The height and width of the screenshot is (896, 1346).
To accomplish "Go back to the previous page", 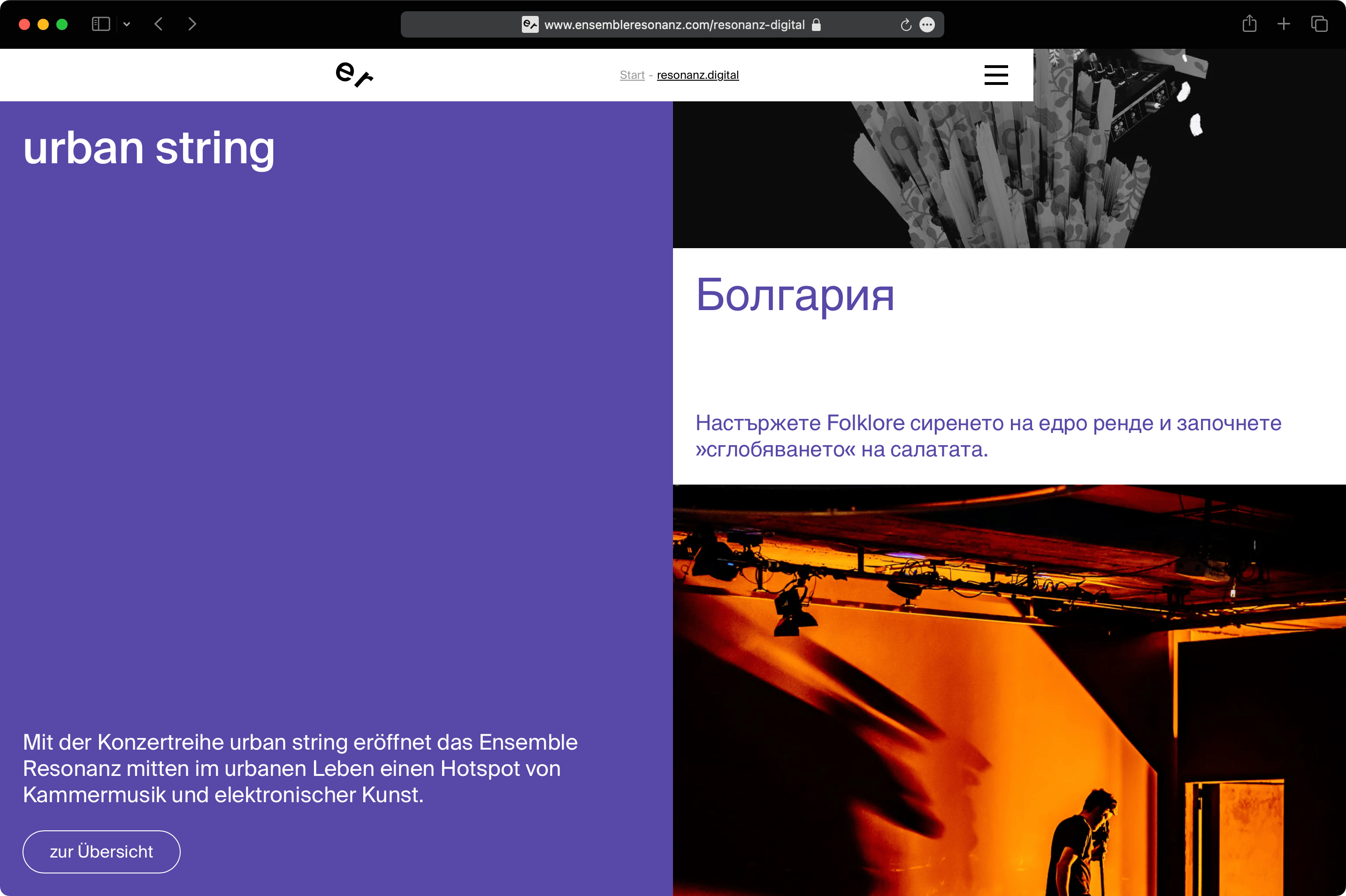I will point(159,24).
